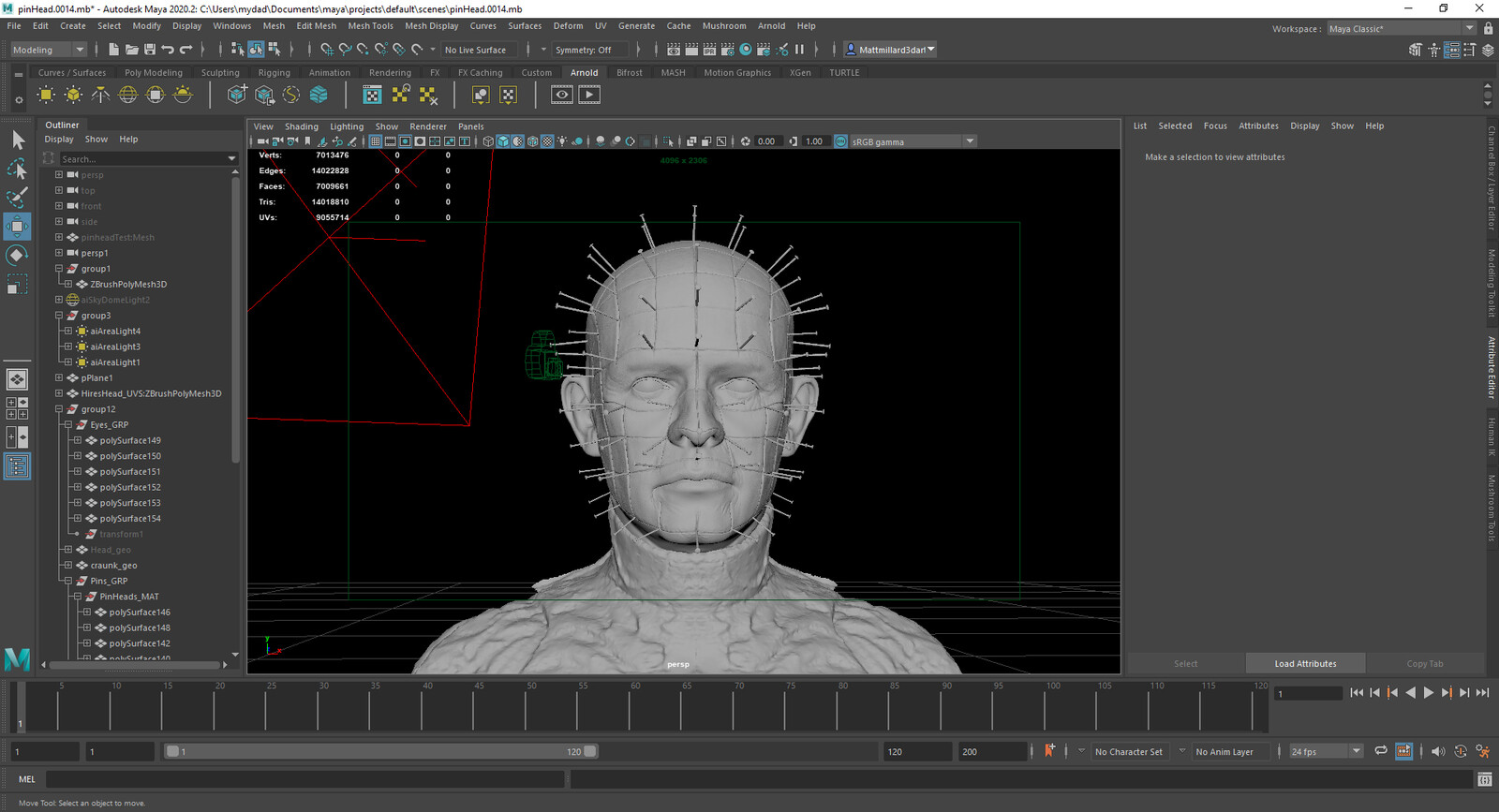Click the Copy Tab button
1499x812 pixels.
click(x=1425, y=664)
